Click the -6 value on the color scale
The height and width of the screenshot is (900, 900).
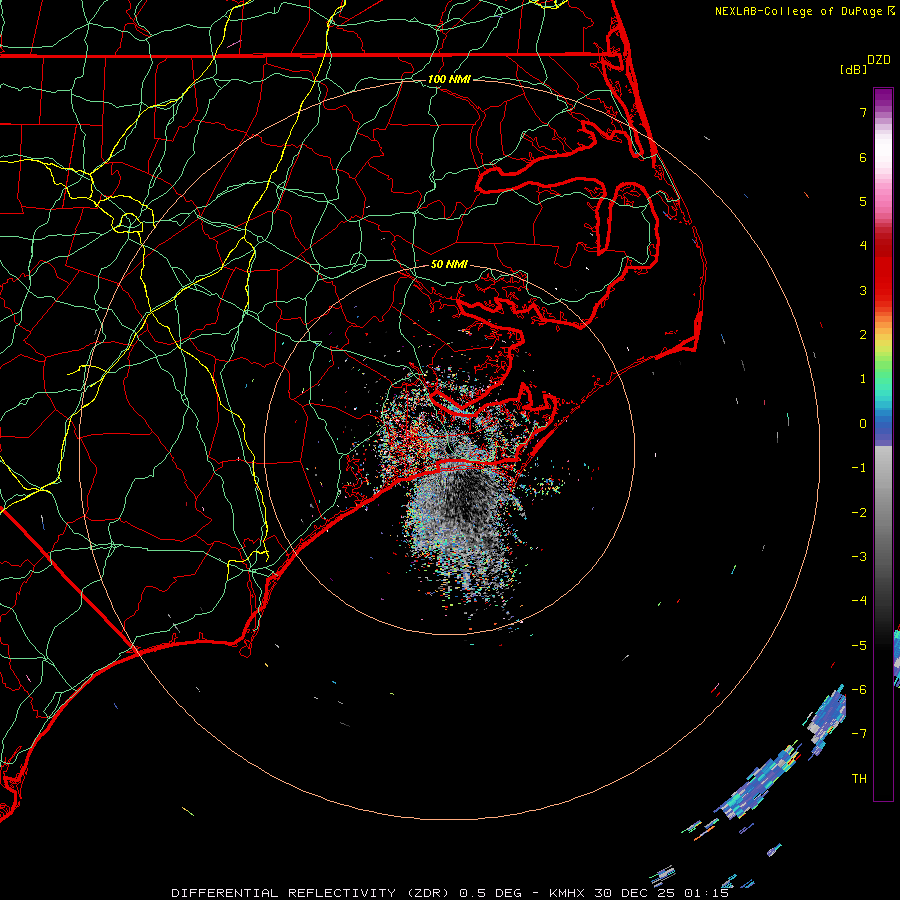point(859,690)
